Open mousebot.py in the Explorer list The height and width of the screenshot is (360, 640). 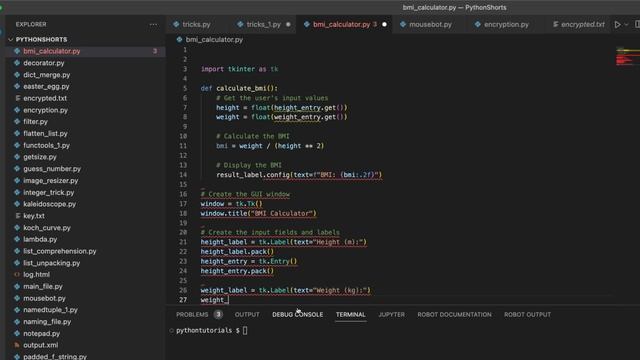[x=44, y=298]
